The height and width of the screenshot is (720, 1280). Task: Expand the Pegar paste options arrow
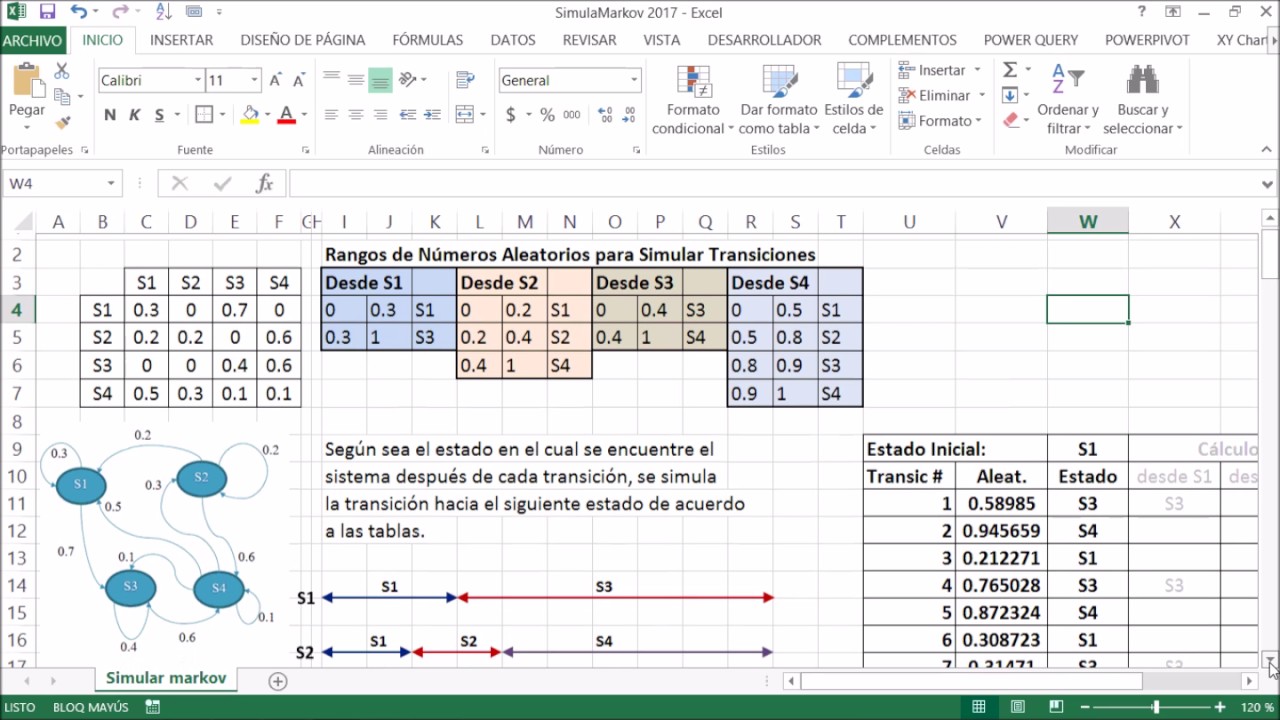click(27, 126)
